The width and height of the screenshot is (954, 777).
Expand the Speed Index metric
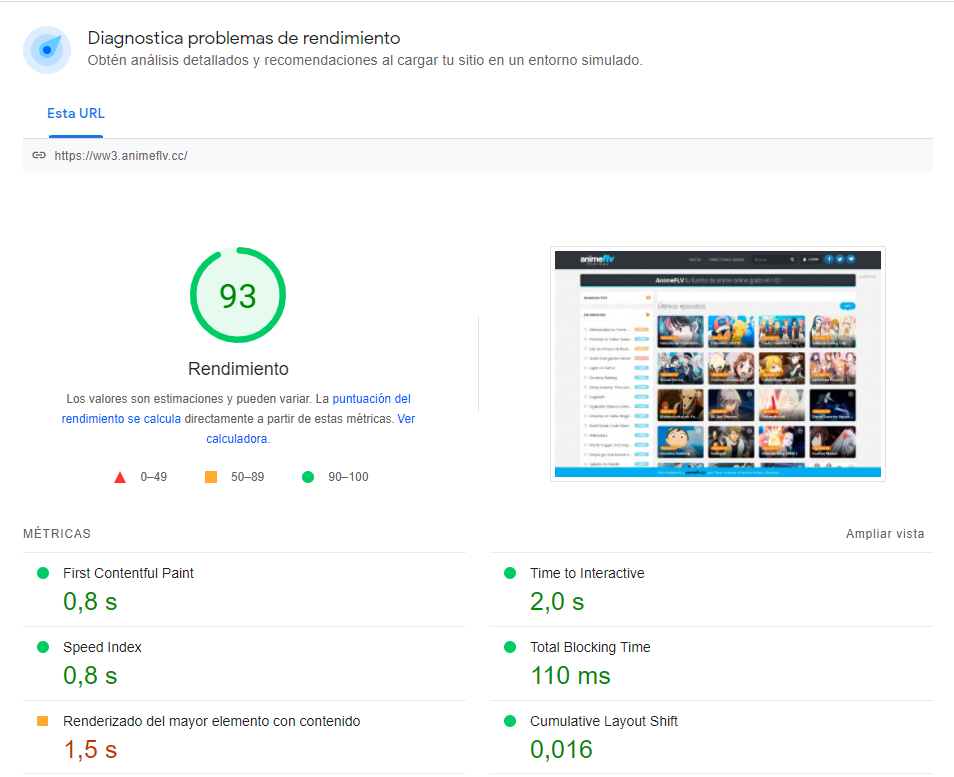pyautogui.click(x=102, y=647)
